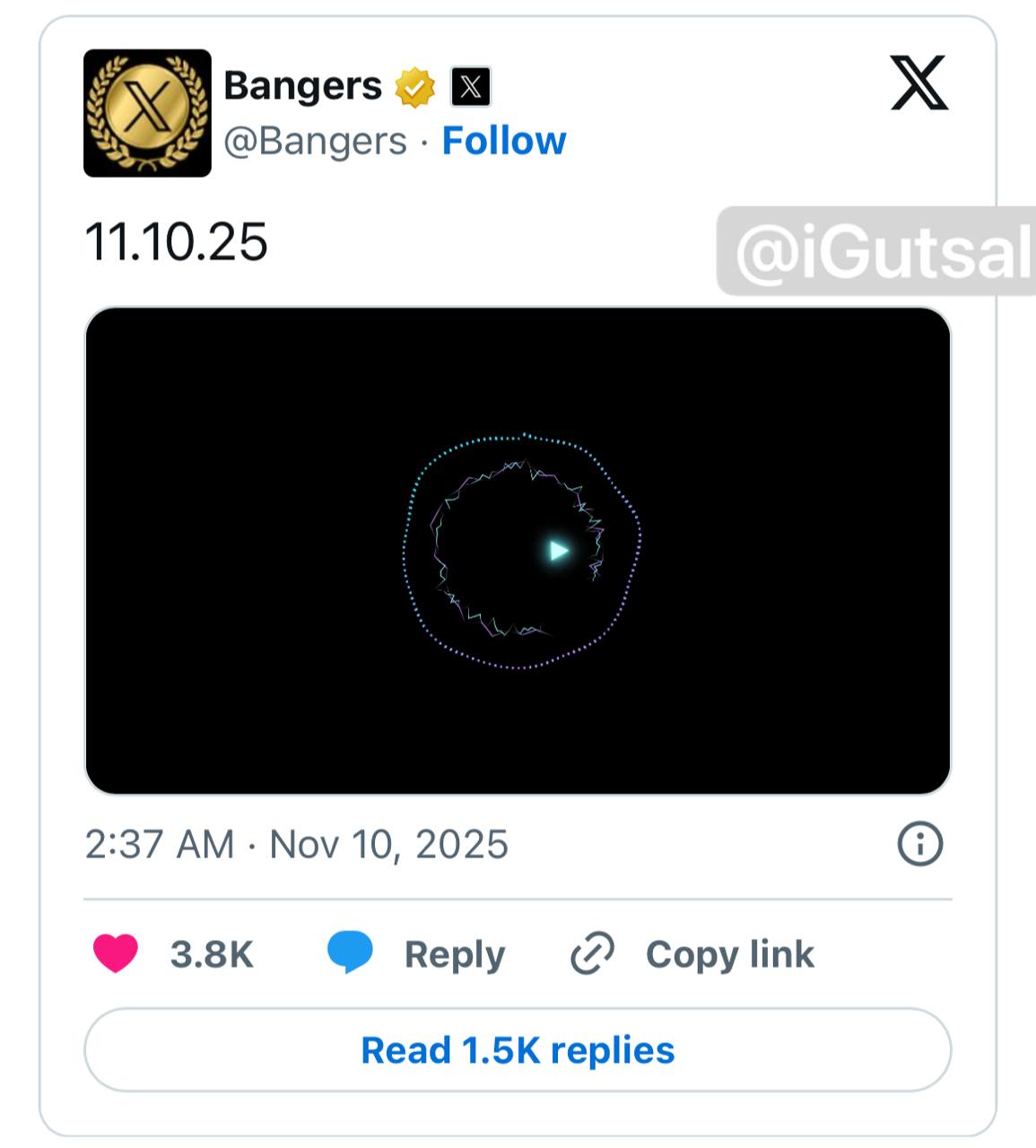Follow the Bangers account
Screen dimensions: 1036x1148
[x=505, y=141]
